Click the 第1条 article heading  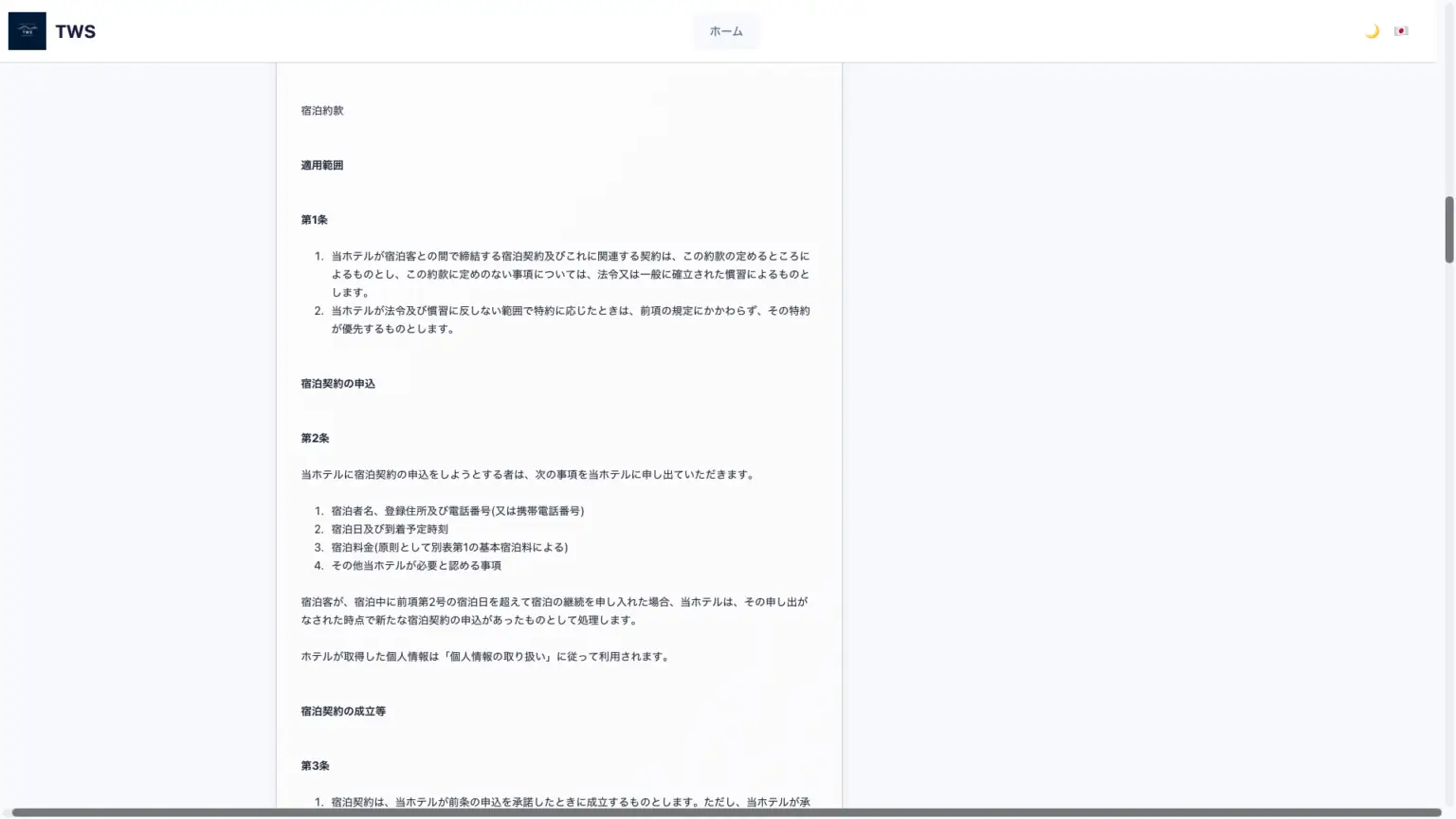point(315,220)
